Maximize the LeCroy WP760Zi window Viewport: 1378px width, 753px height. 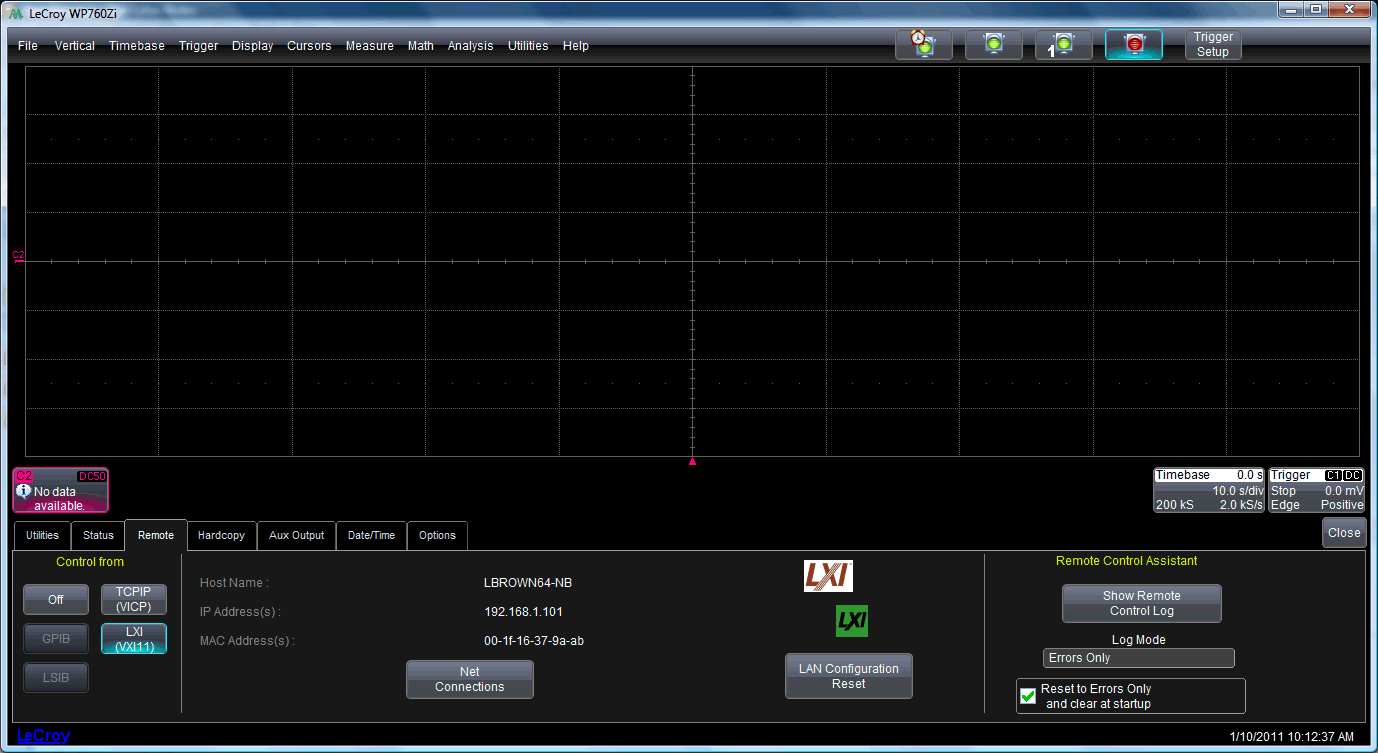pos(1317,10)
